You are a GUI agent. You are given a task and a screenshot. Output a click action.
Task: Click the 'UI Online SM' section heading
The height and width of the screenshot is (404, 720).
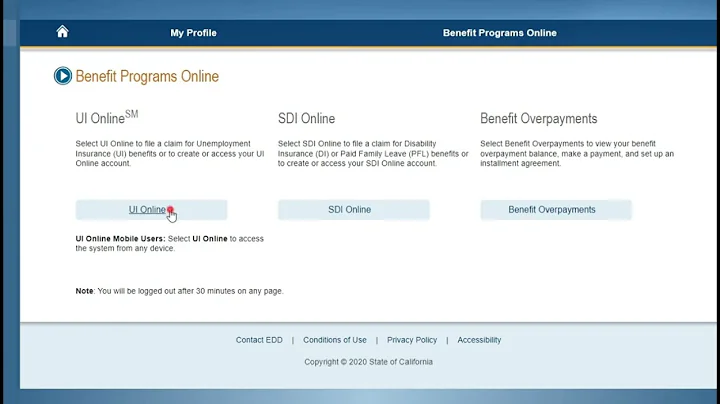pos(107,118)
